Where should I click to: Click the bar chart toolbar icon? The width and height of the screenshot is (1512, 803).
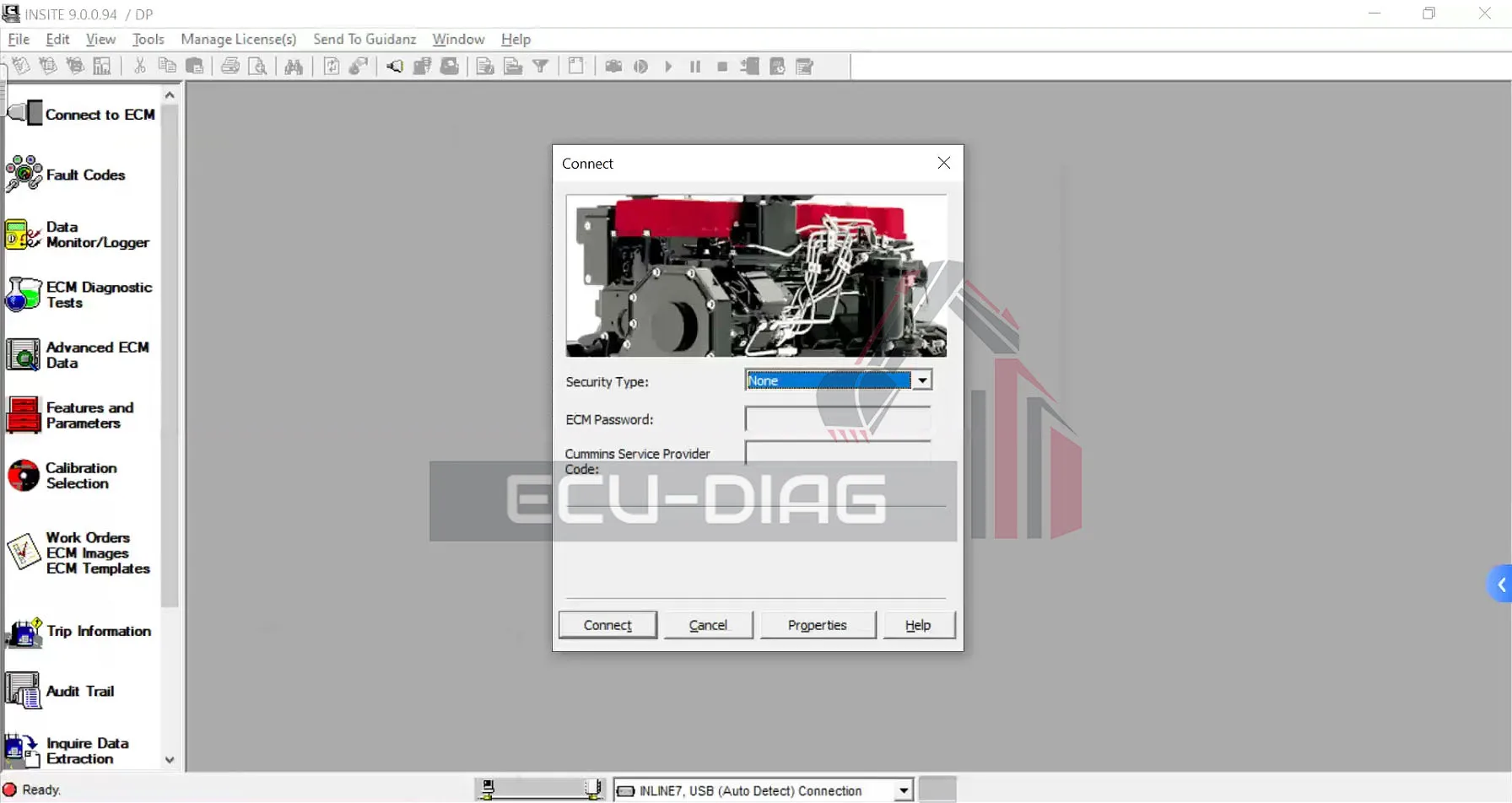(x=102, y=66)
